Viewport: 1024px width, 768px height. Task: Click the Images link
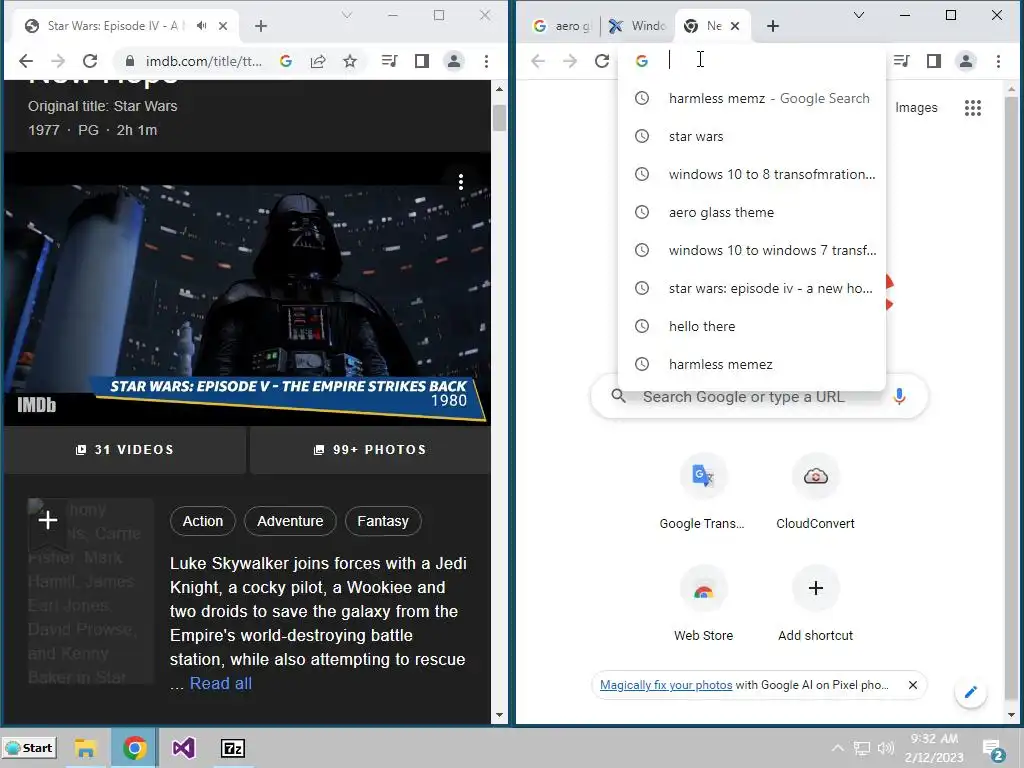916,108
